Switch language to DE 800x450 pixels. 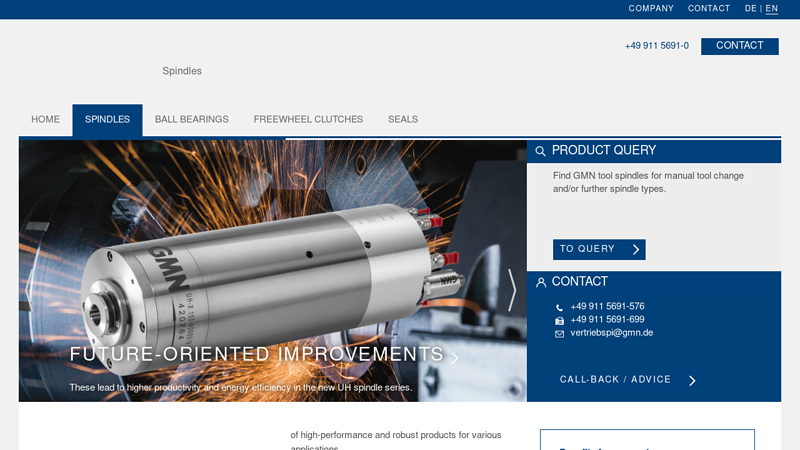tap(750, 9)
